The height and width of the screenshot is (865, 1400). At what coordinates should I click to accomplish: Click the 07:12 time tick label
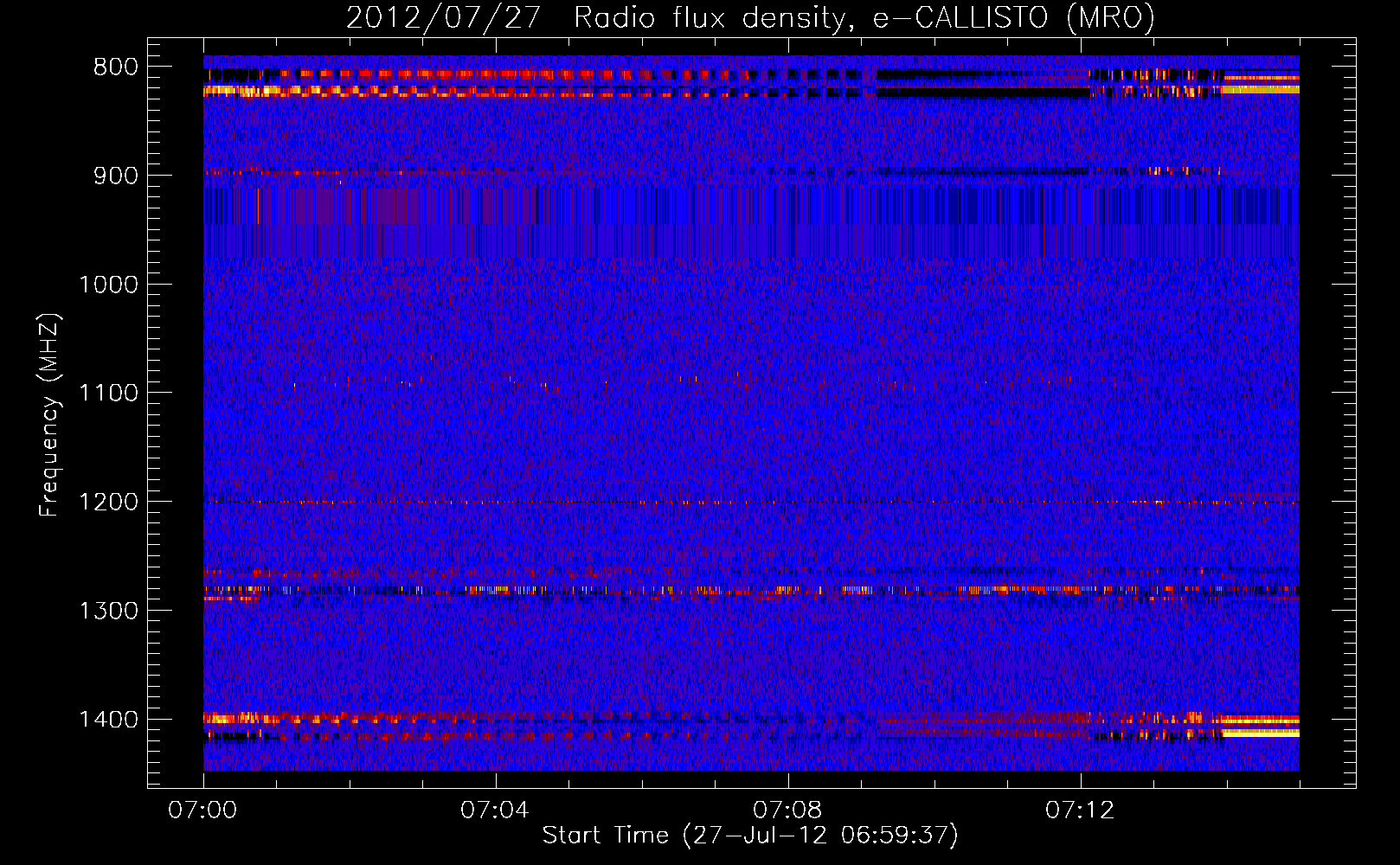point(1080,811)
